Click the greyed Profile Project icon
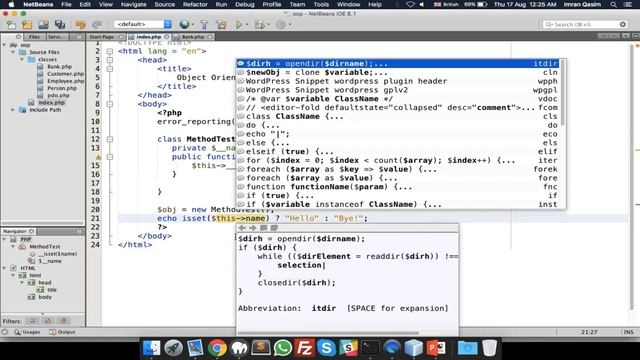This screenshot has height=360, width=640. click(280, 24)
